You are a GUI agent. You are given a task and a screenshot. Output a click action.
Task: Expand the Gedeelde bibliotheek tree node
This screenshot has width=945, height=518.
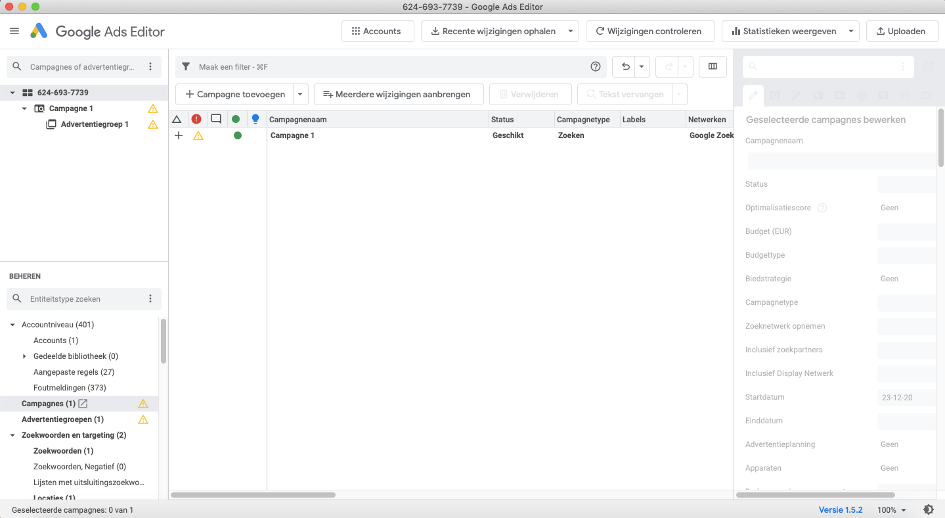pyautogui.click(x=25, y=356)
